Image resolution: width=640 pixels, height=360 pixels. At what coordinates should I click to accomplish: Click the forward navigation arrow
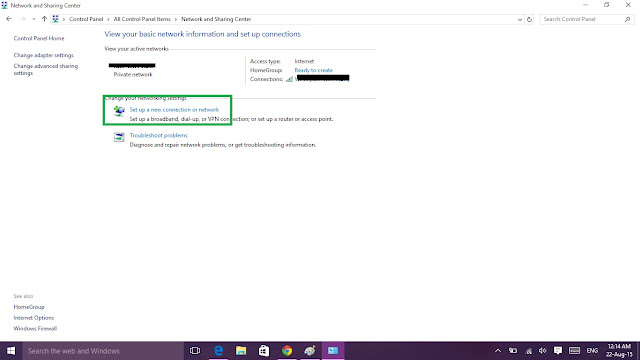point(22,19)
